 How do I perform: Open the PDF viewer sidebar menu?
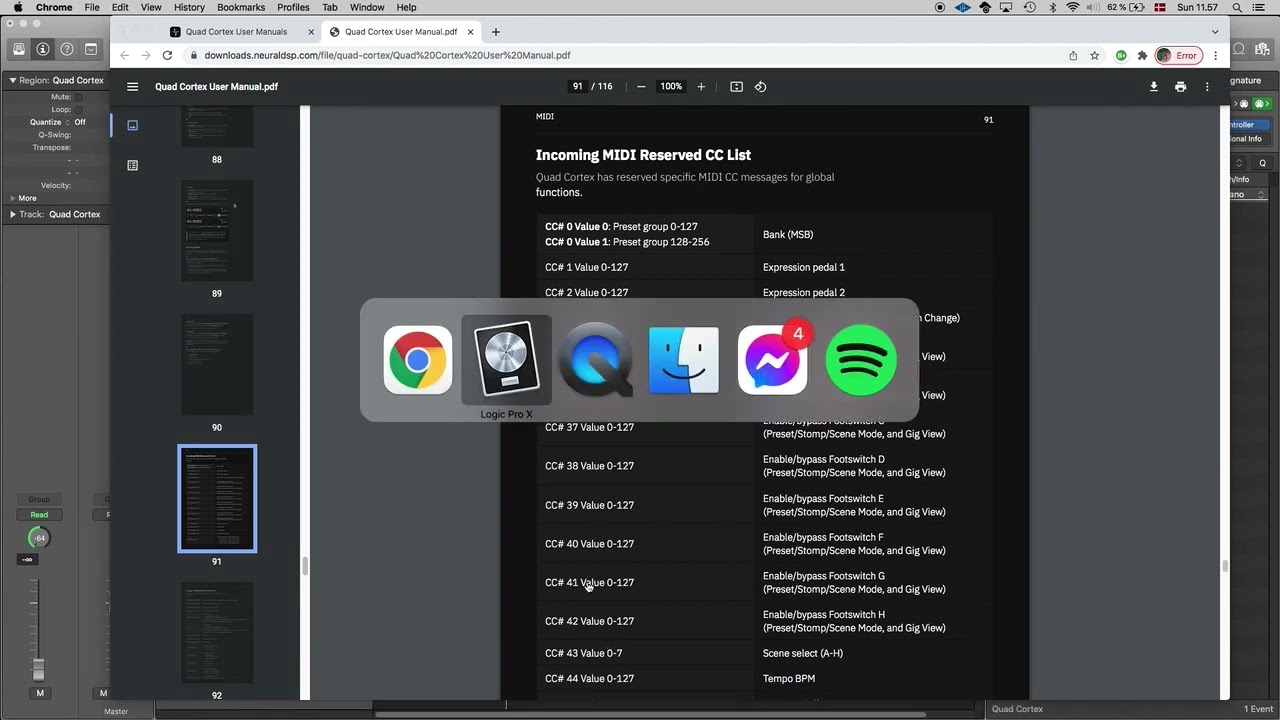(132, 87)
